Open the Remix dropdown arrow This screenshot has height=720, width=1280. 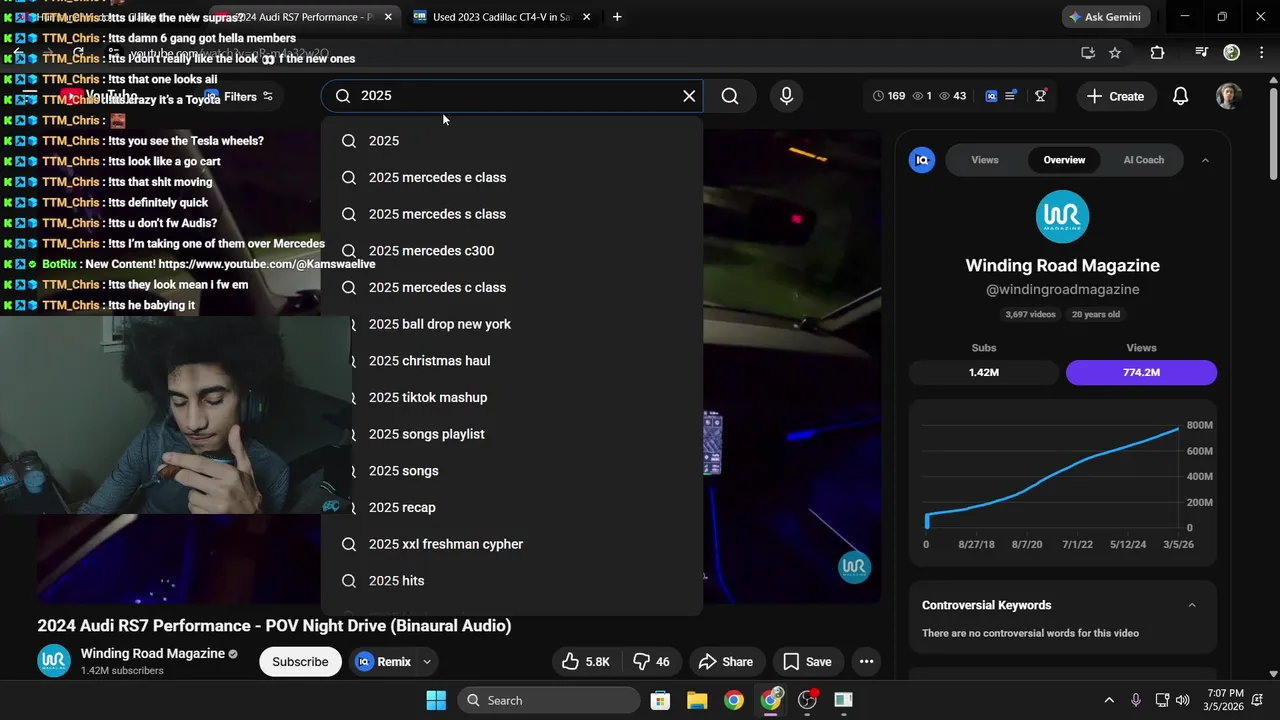pyautogui.click(x=427, y=662)
